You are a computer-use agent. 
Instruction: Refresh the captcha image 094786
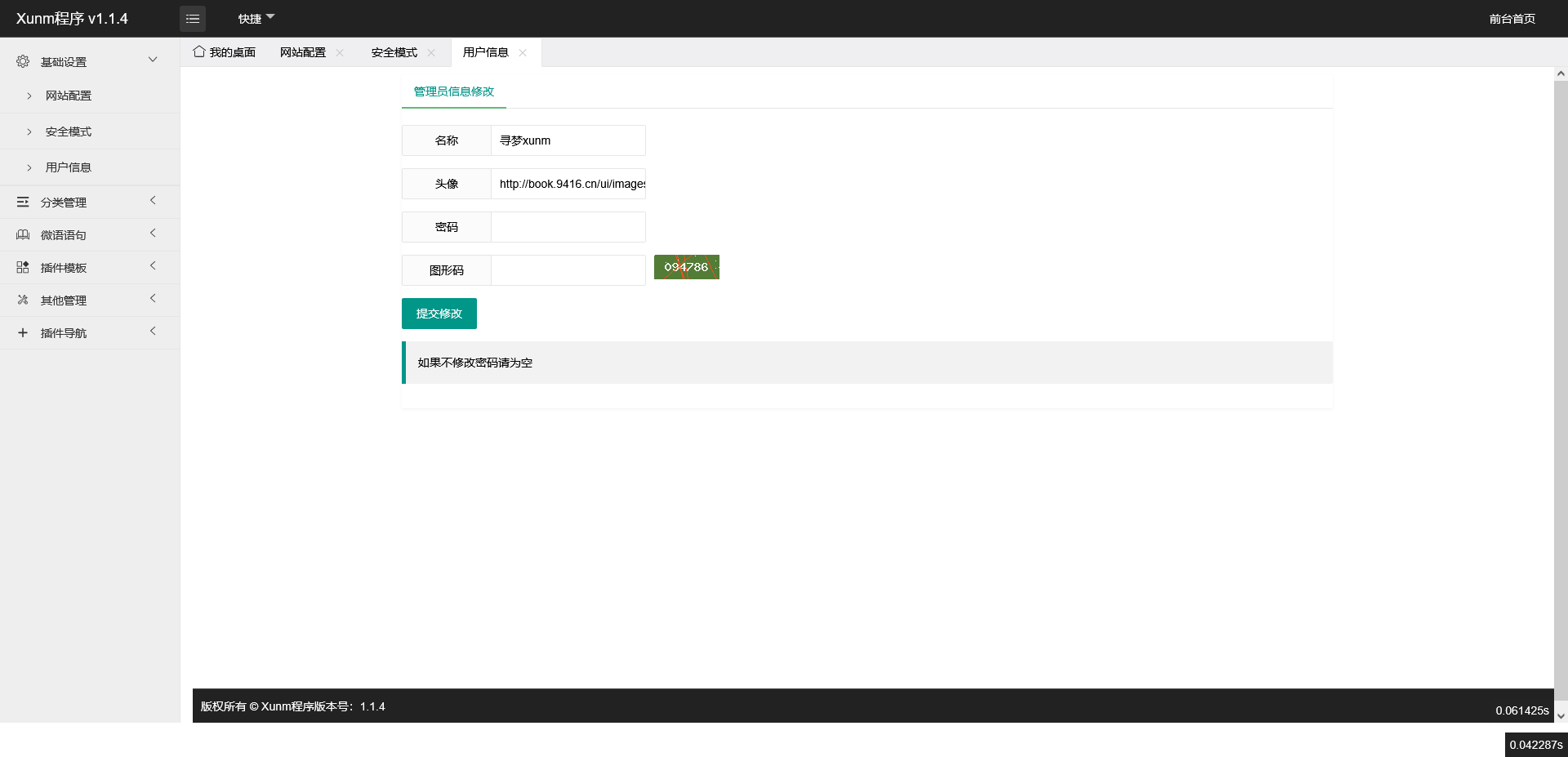click(x=686, y=267)
